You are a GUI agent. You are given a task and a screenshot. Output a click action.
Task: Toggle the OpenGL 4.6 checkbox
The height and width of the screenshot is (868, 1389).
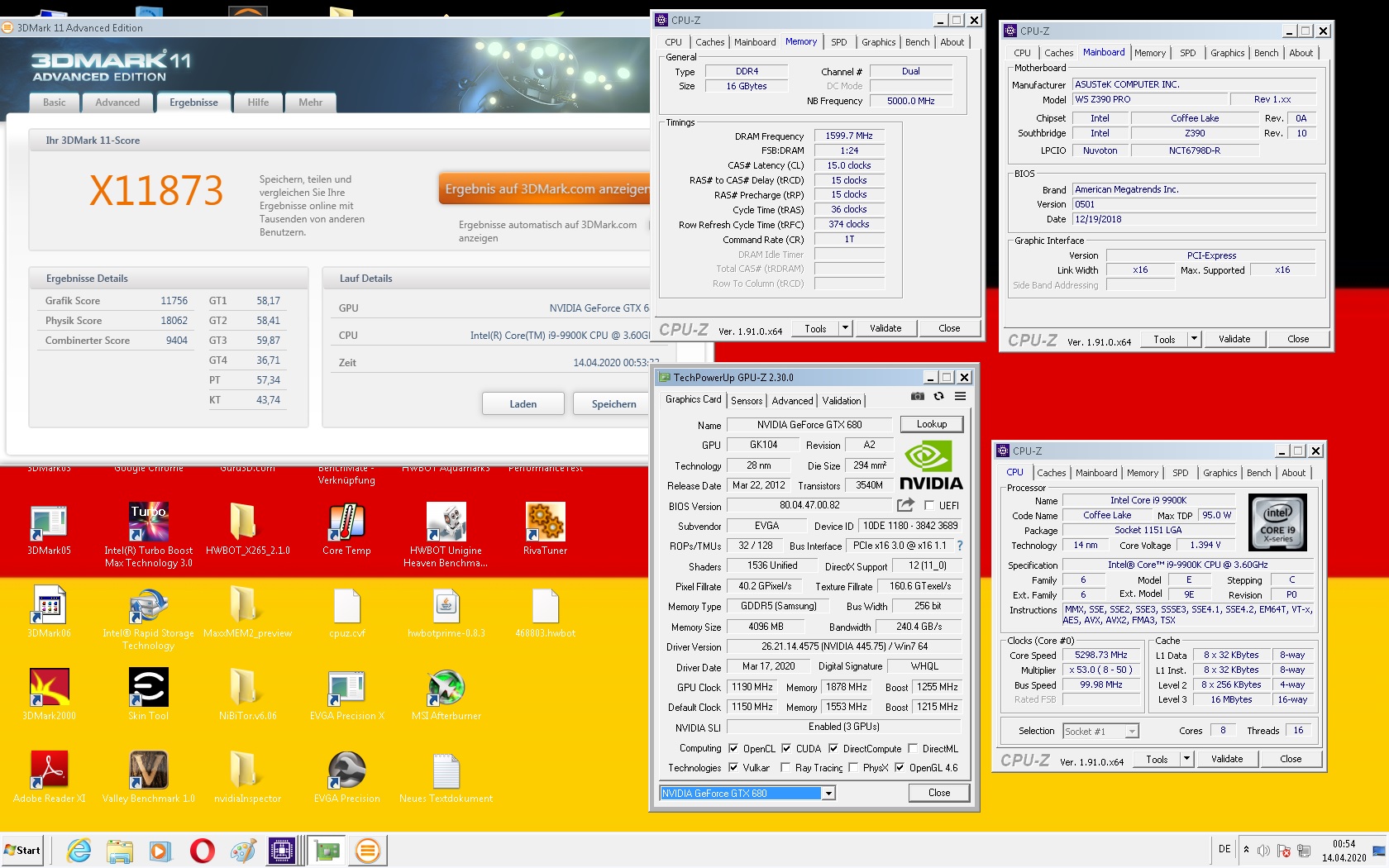(x=899, y=767)
